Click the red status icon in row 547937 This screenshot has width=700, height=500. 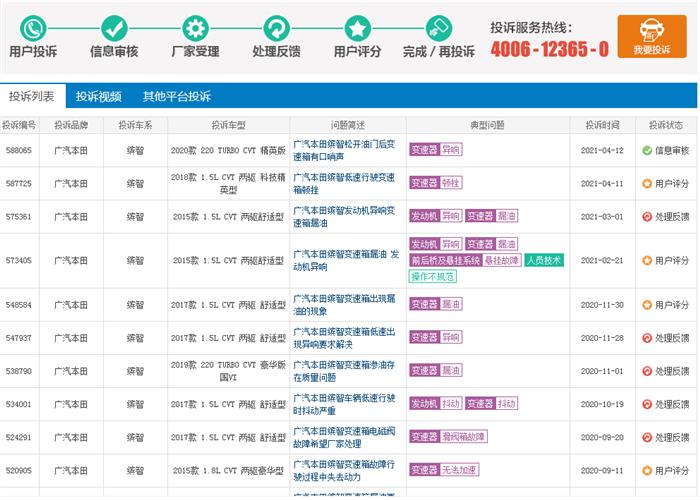point(646,338)
